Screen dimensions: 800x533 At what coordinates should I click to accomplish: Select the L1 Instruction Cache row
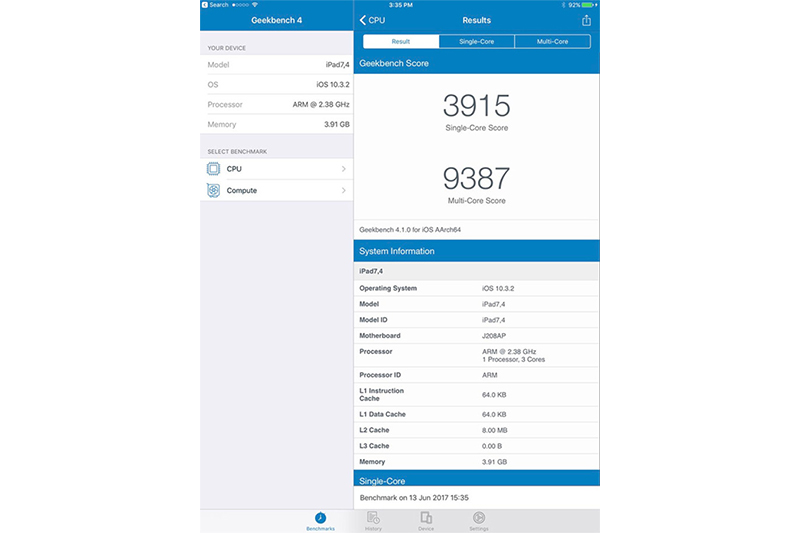click(x=477, y=394)
